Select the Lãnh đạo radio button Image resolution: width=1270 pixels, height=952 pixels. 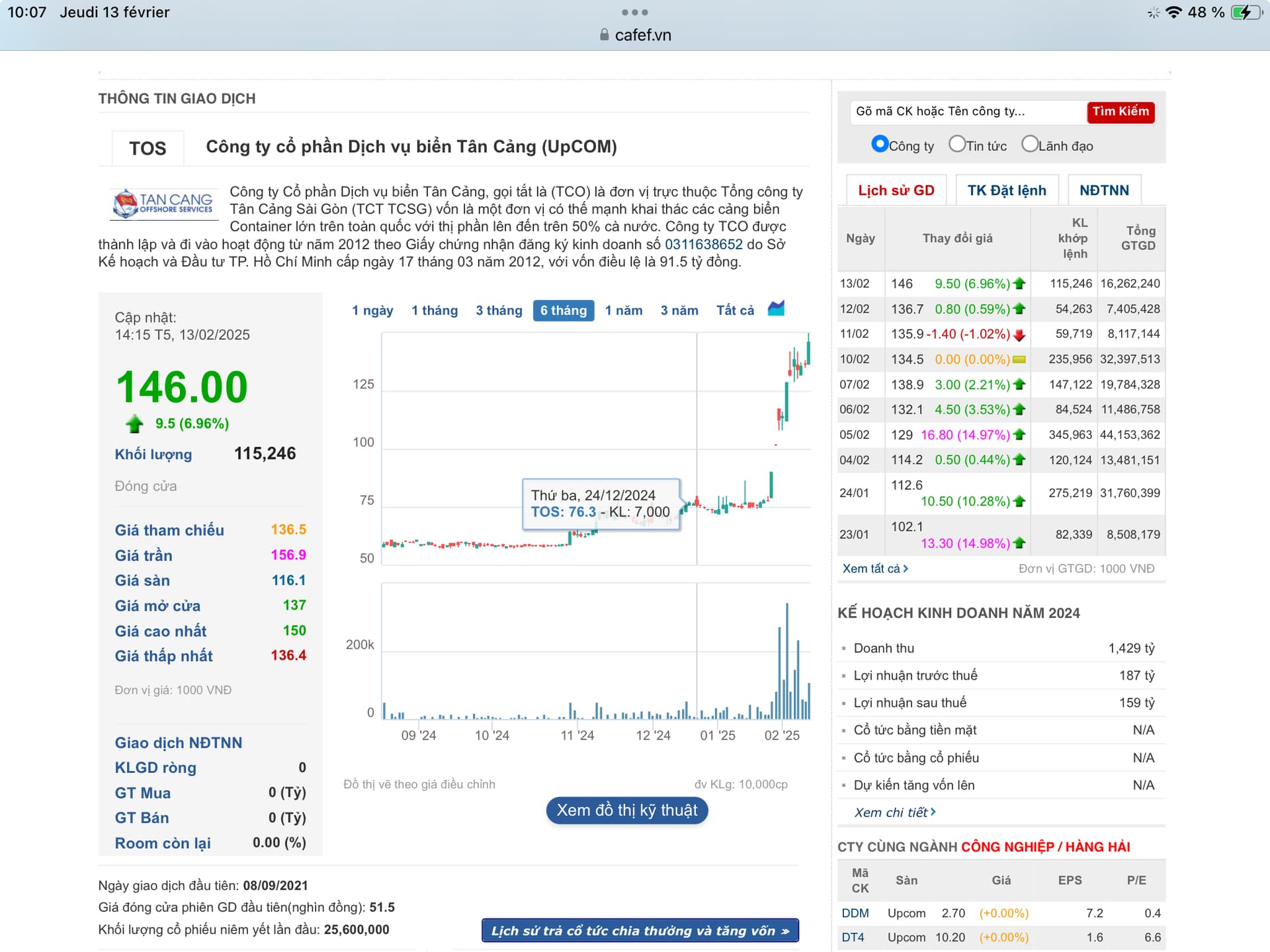[x=1029, y=144]
